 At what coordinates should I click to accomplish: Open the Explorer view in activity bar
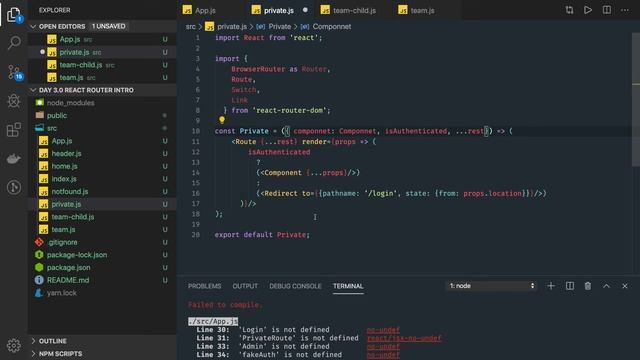[x=13, y=15]
